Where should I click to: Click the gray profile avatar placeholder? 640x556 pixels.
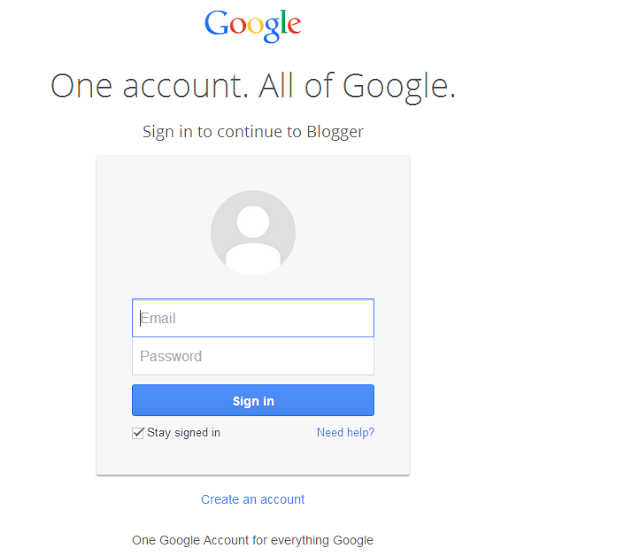[x=253, y=233]
